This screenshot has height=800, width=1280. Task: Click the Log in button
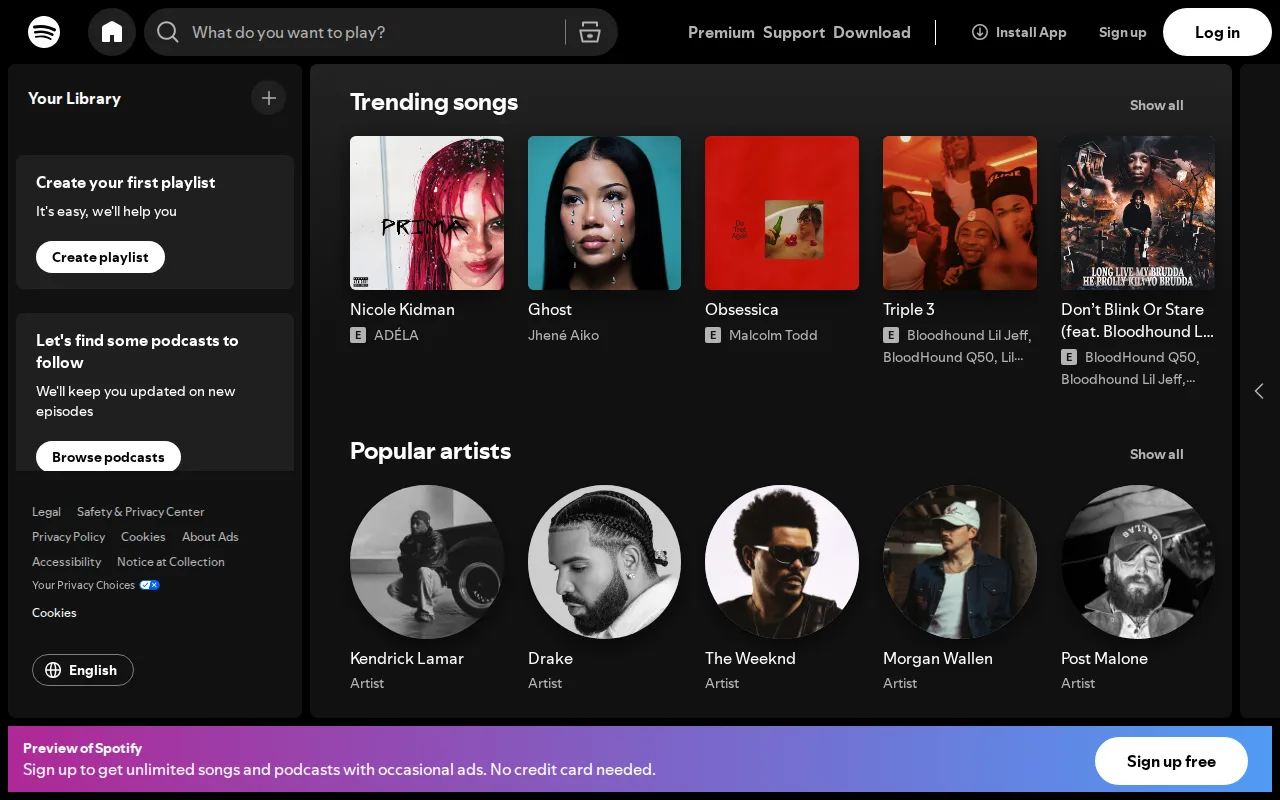(x=1217, y=32)
